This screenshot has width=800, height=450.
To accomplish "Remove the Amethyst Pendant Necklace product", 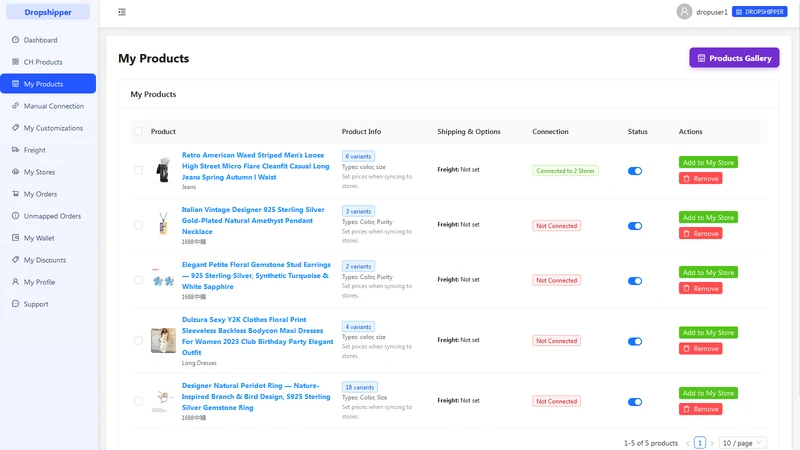I will (701, 234).
